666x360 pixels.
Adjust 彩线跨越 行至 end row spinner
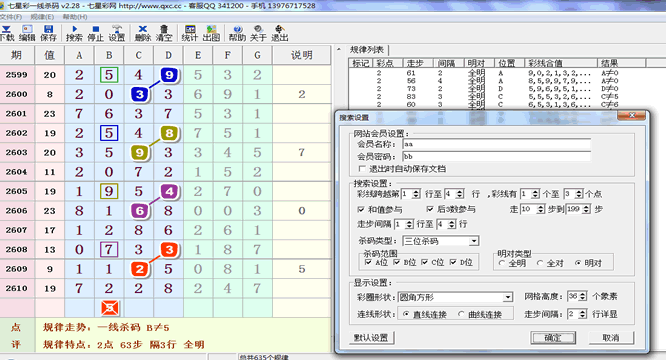pos(460,194)
